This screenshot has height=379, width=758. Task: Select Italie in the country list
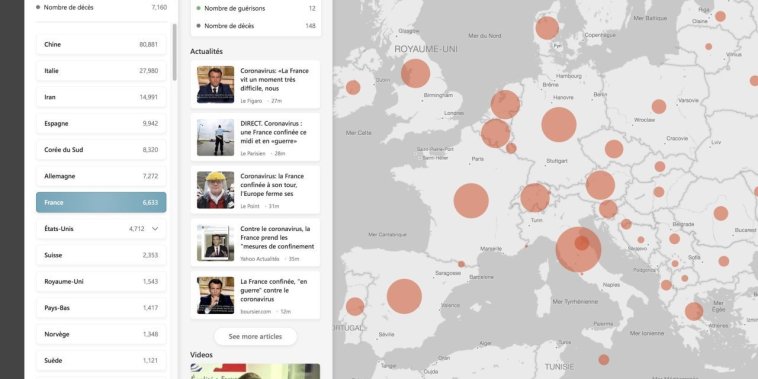pyautogui.click(x=101, y=71)
